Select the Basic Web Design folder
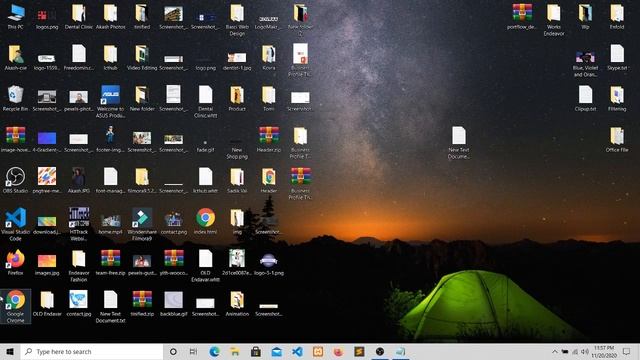Image resolution: width=640 pixels, height=360 pixels. [x=237, y=20]
